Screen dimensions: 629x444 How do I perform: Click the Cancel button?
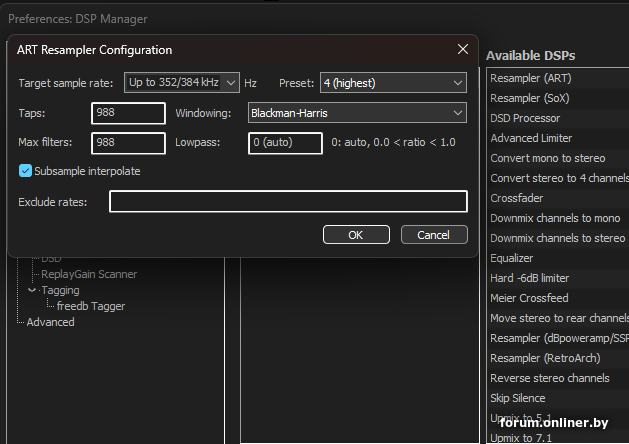point(434,235)
